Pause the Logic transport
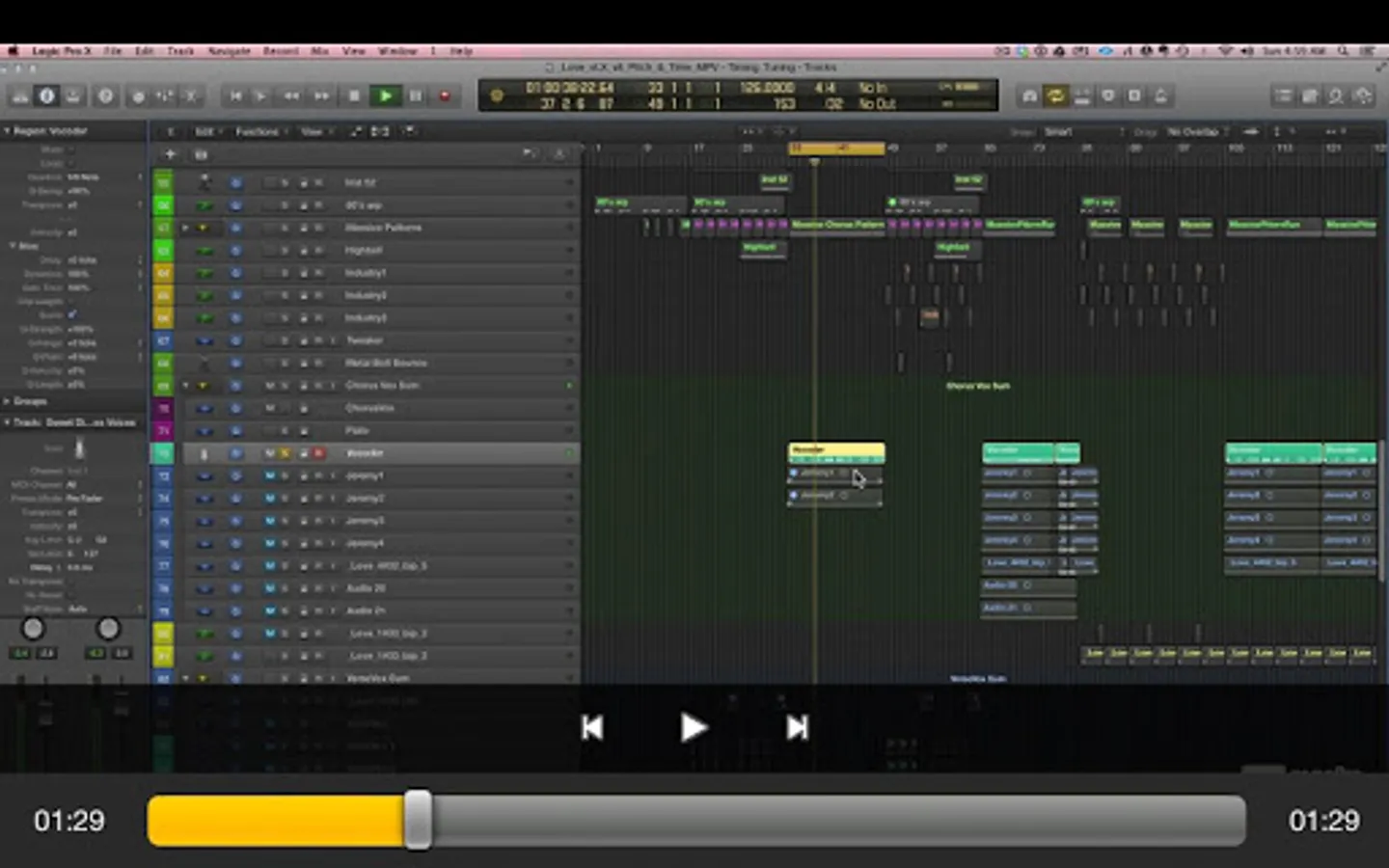The width and height of the screenshot is (1389, 868). [x=416, y=96]
